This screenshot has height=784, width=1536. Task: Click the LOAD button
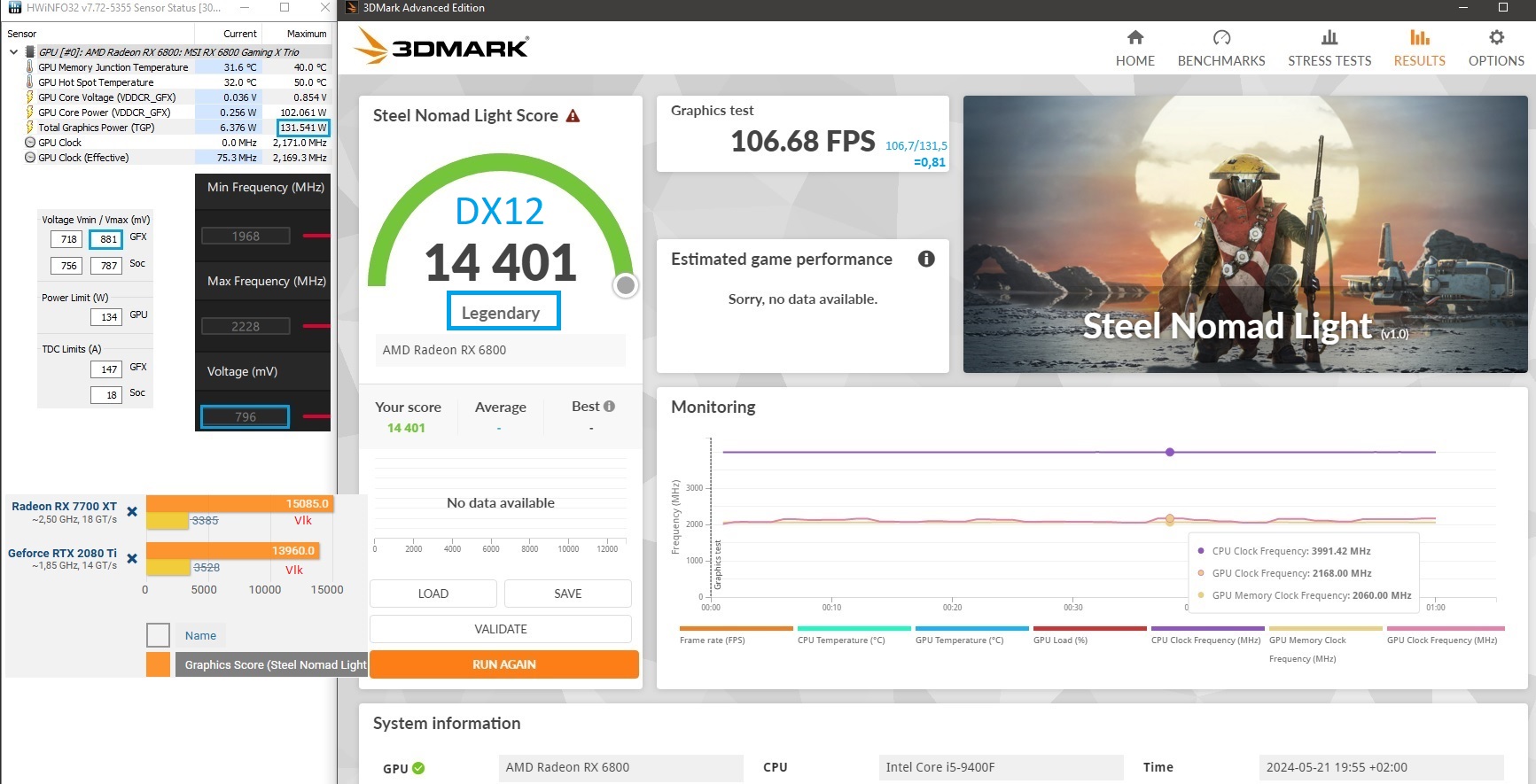[x=433, y=594]
